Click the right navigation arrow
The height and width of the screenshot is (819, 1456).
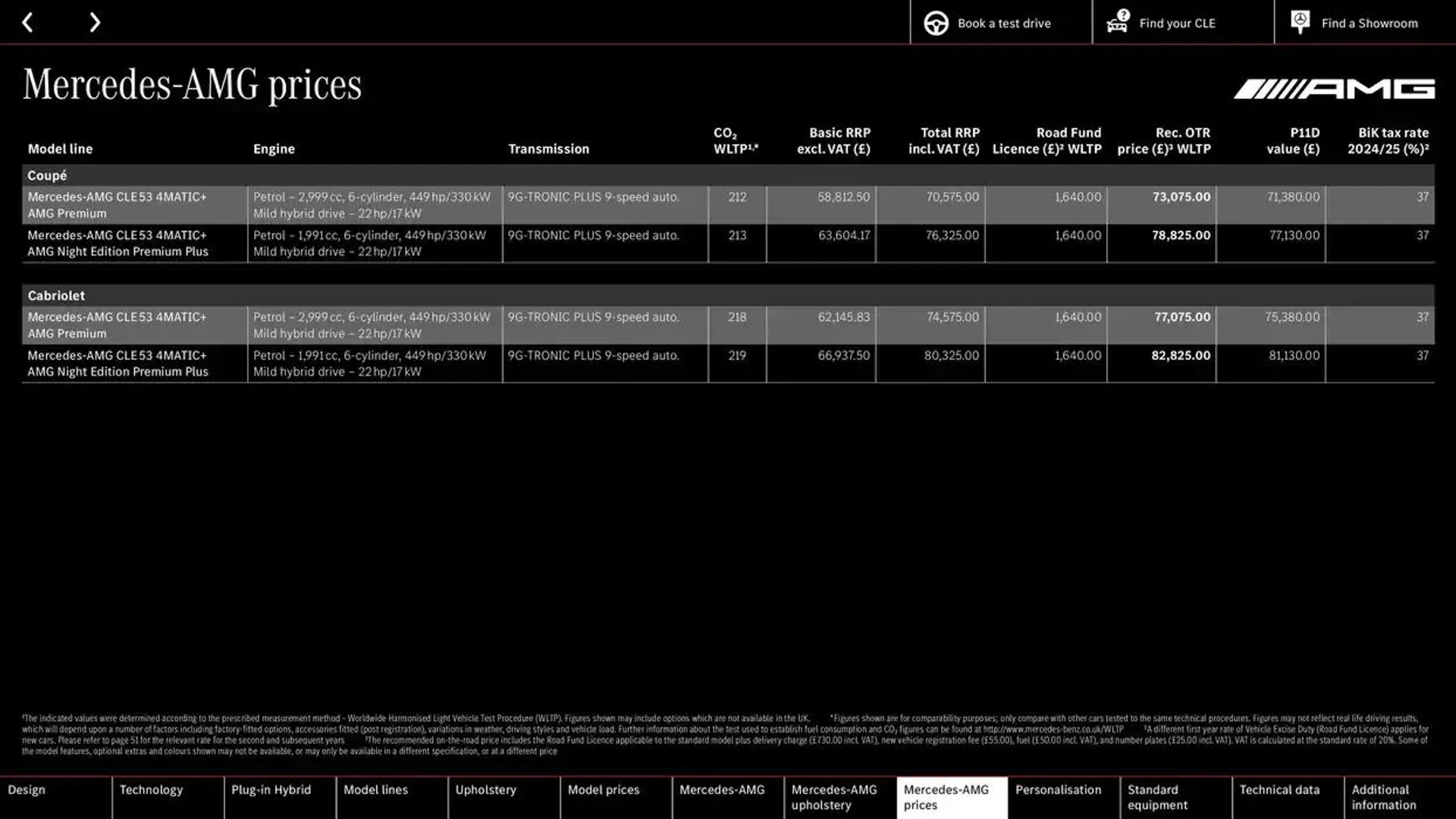point(94,22)
